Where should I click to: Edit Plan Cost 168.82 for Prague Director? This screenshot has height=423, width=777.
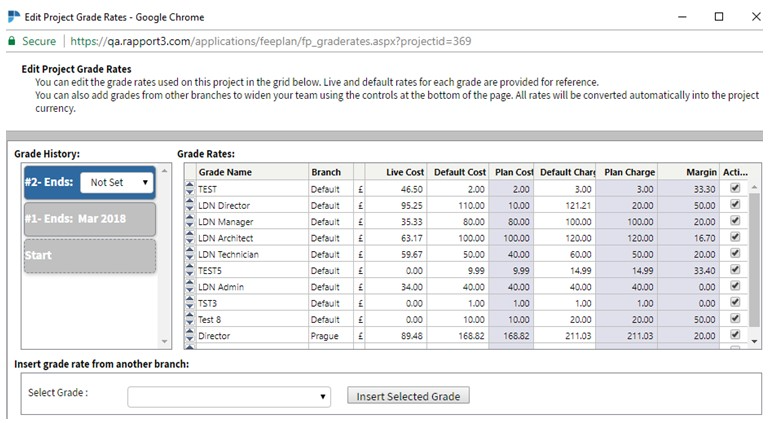511,335
